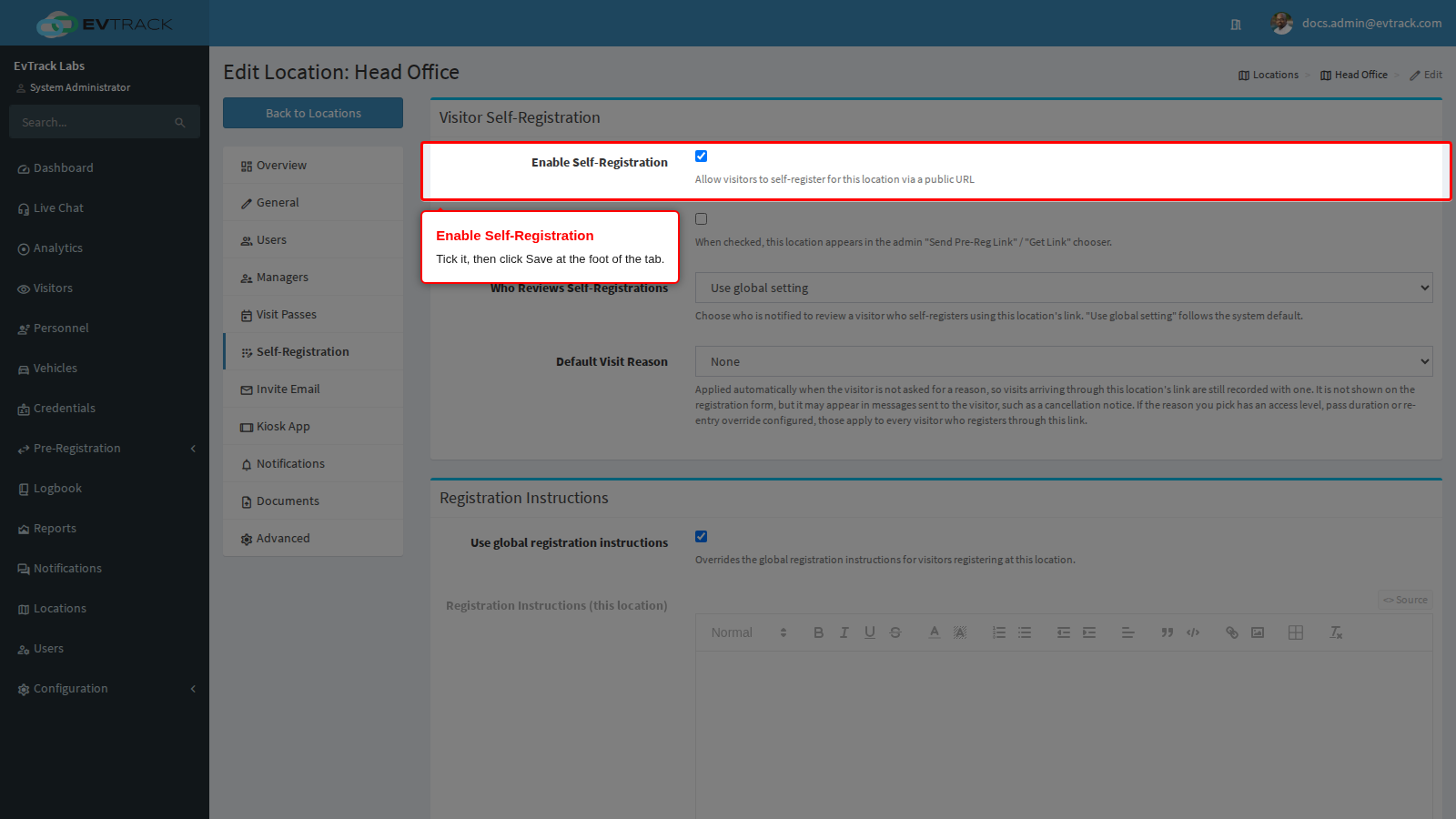
Task: Click the blockquote icon
Action: (1168, 632)
